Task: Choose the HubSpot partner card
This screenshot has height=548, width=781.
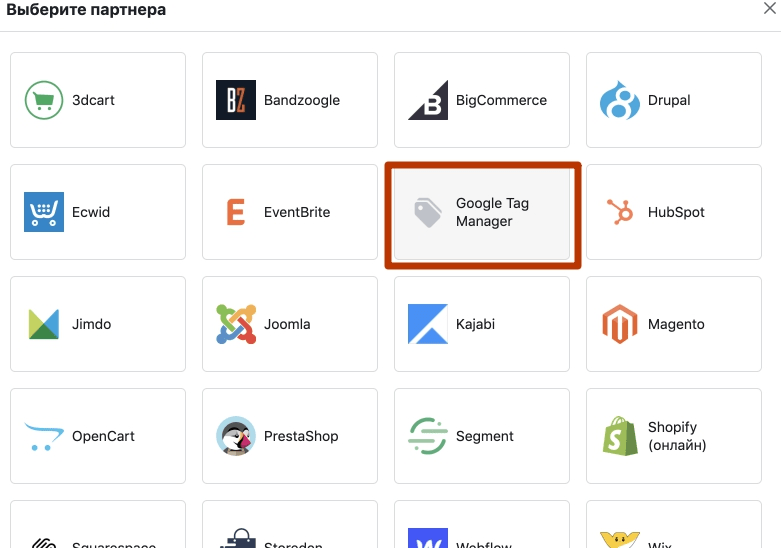Action: click(674, 212)
